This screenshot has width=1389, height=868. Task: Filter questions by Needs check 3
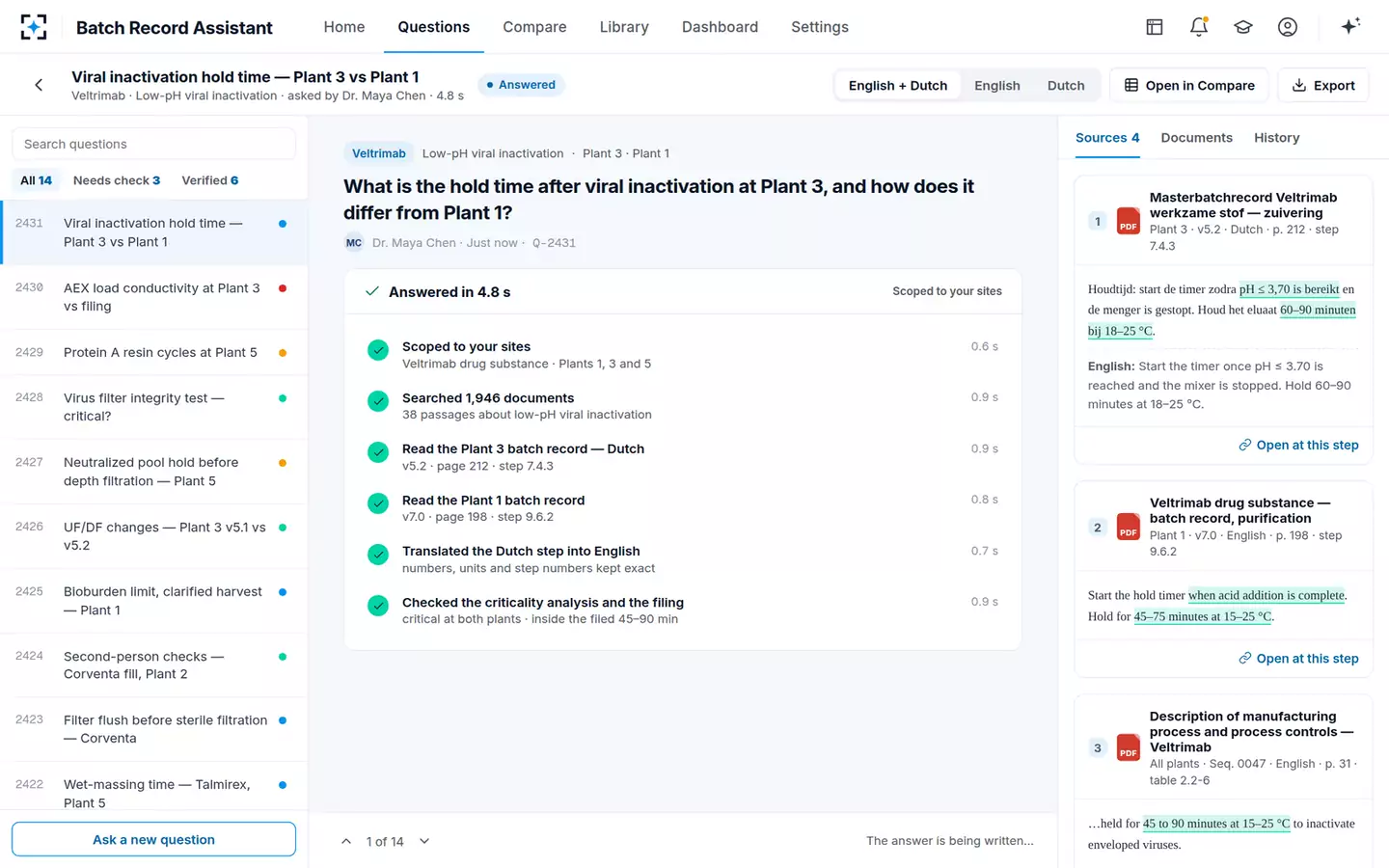[117, 180]
